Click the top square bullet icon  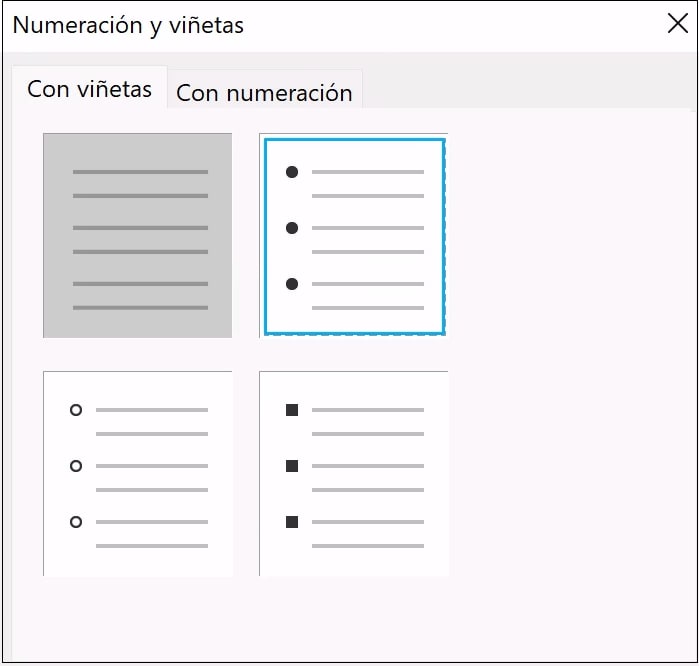coord(292,410)
